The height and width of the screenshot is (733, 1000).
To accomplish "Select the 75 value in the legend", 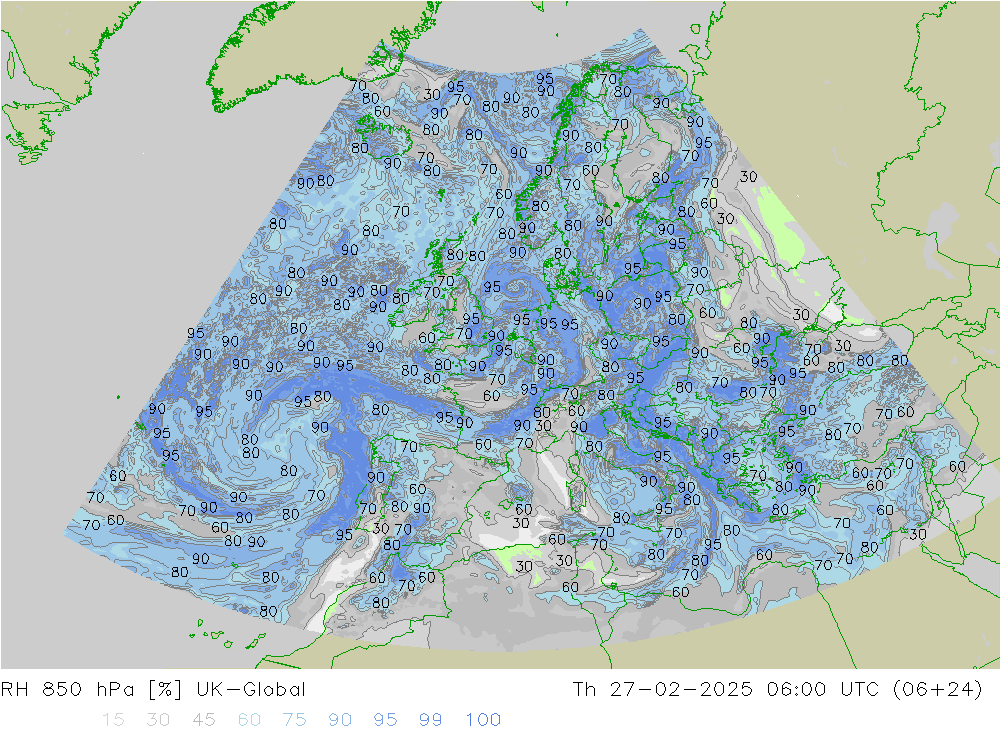I will tap(295, 720).
